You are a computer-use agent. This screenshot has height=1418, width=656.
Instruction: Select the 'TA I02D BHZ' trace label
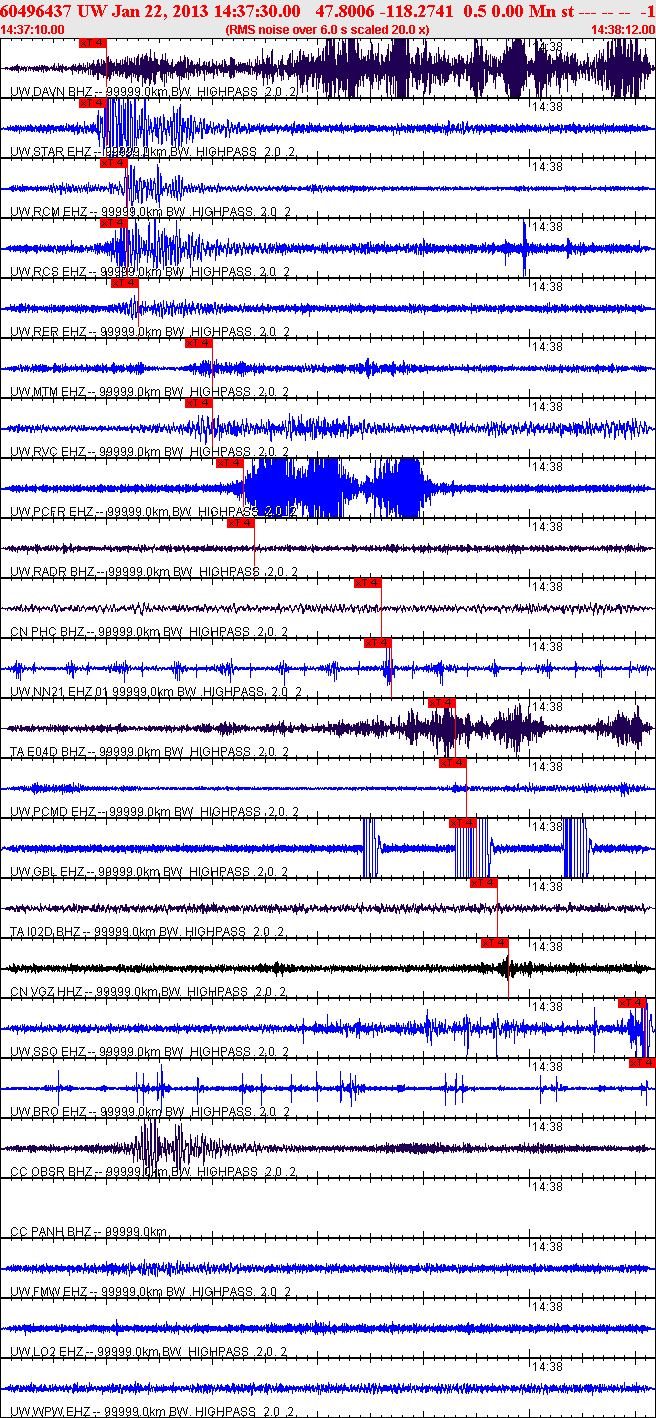(x=45, y=932)
